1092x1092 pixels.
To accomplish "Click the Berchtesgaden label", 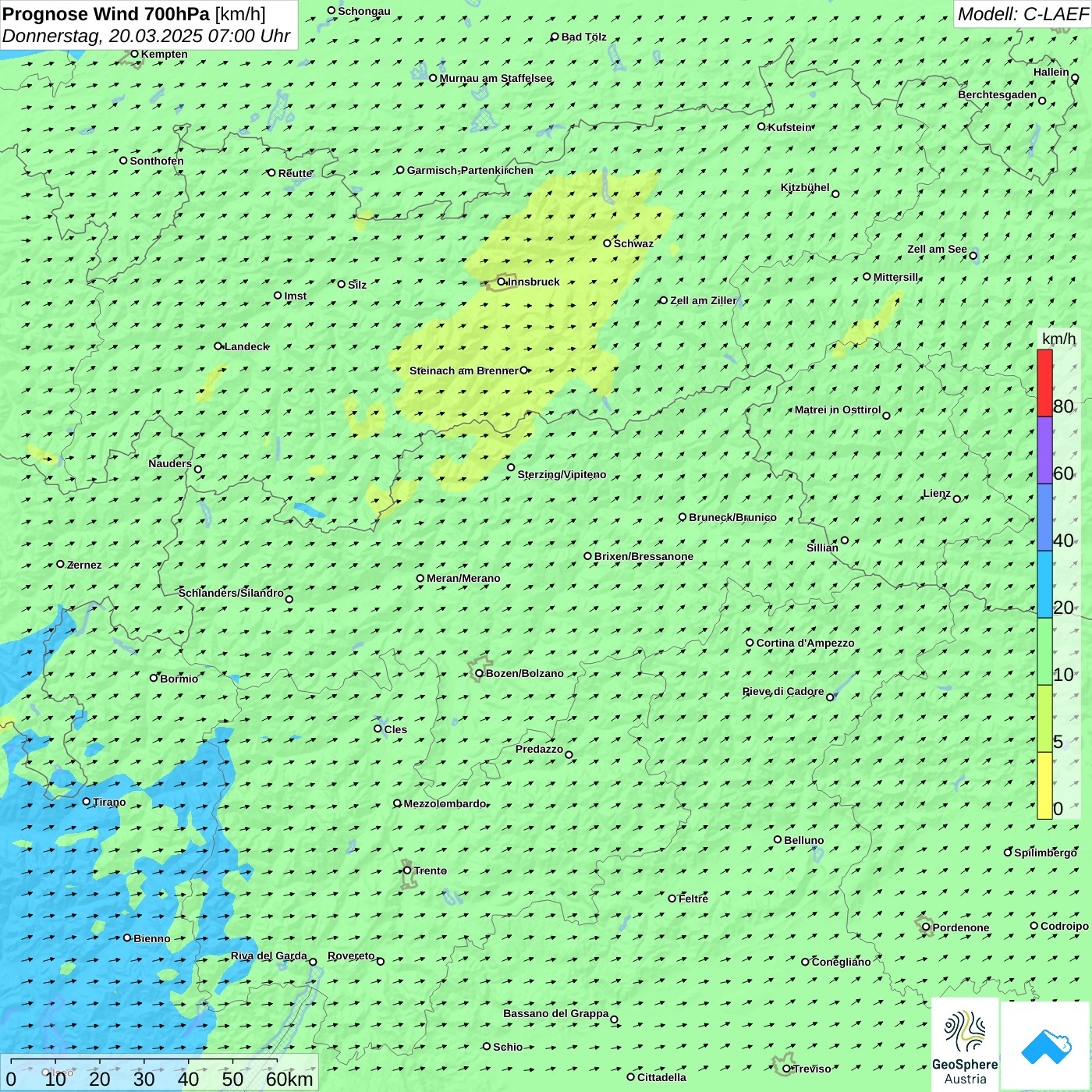I will (998, 94).
